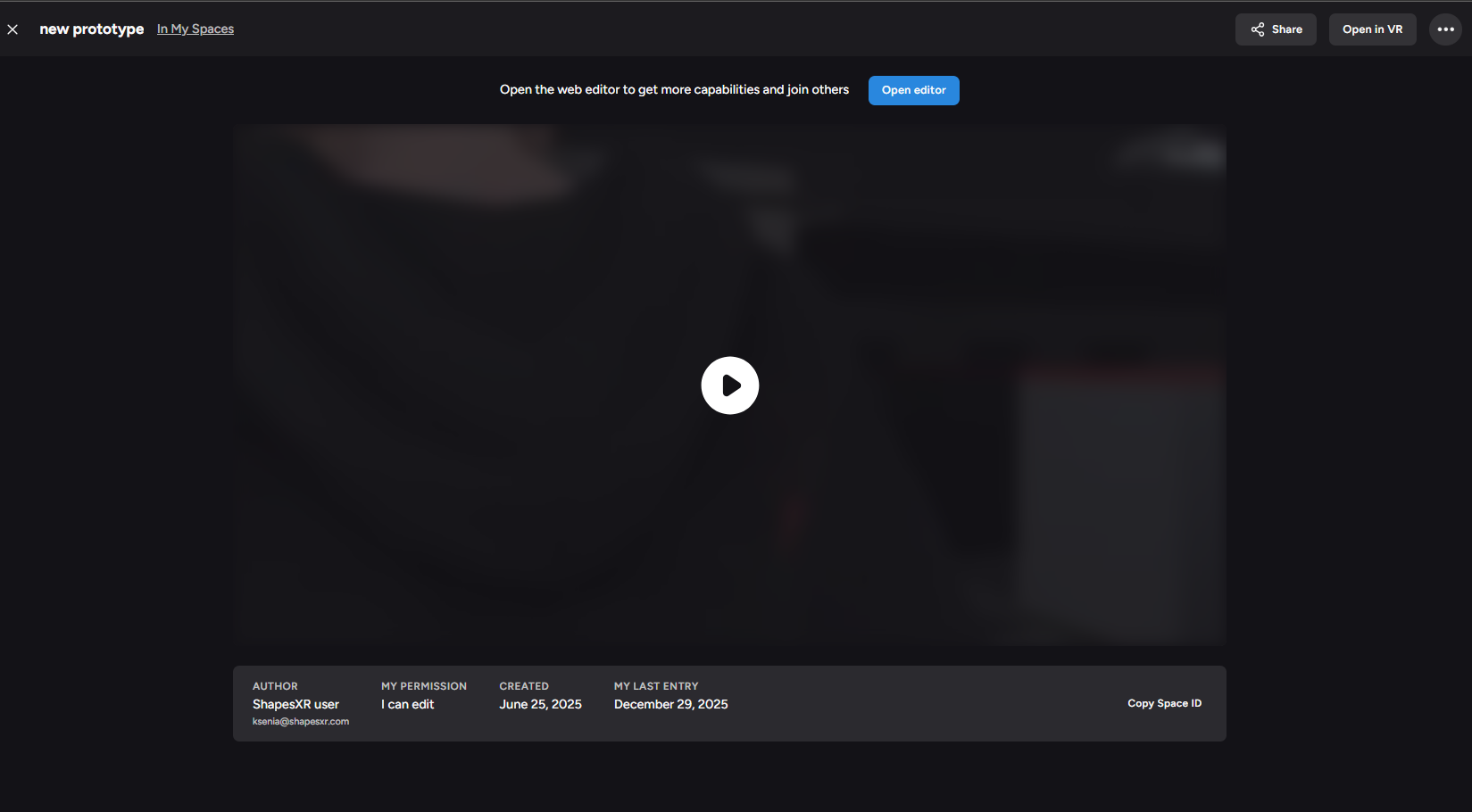Click the CREATED column heading

[x=524, y=686]
